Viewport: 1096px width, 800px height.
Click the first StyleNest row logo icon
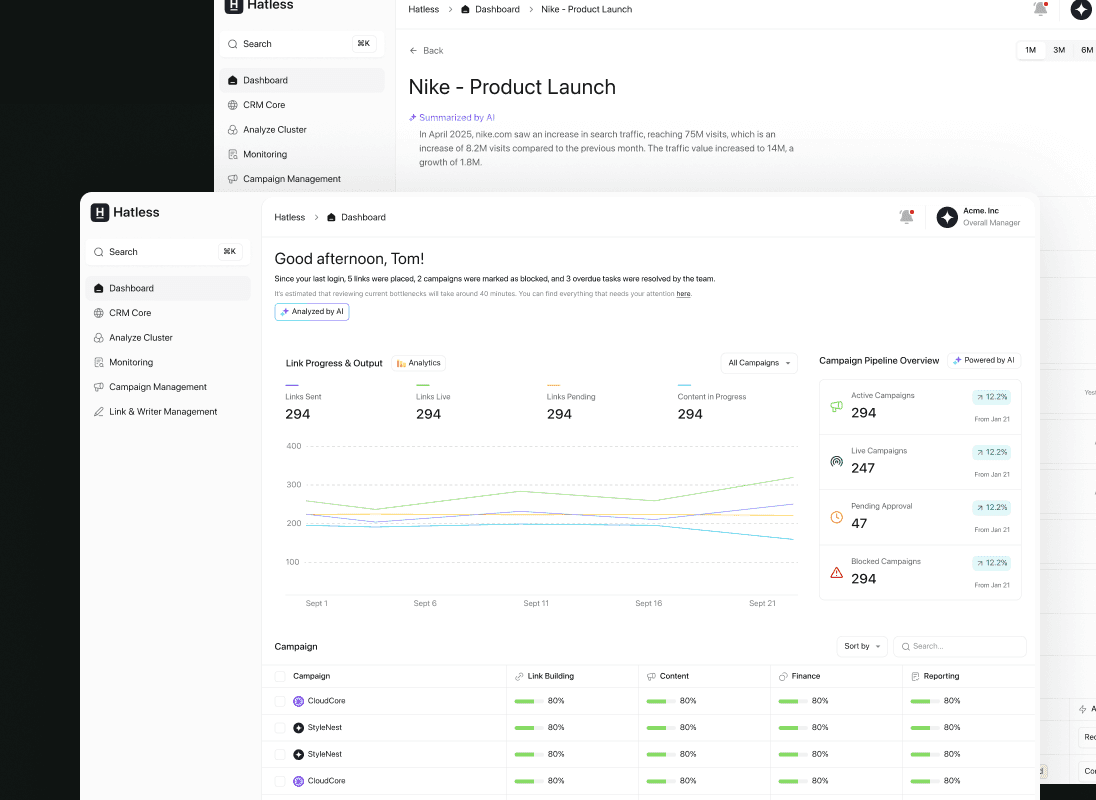click(x=298, y=728)
